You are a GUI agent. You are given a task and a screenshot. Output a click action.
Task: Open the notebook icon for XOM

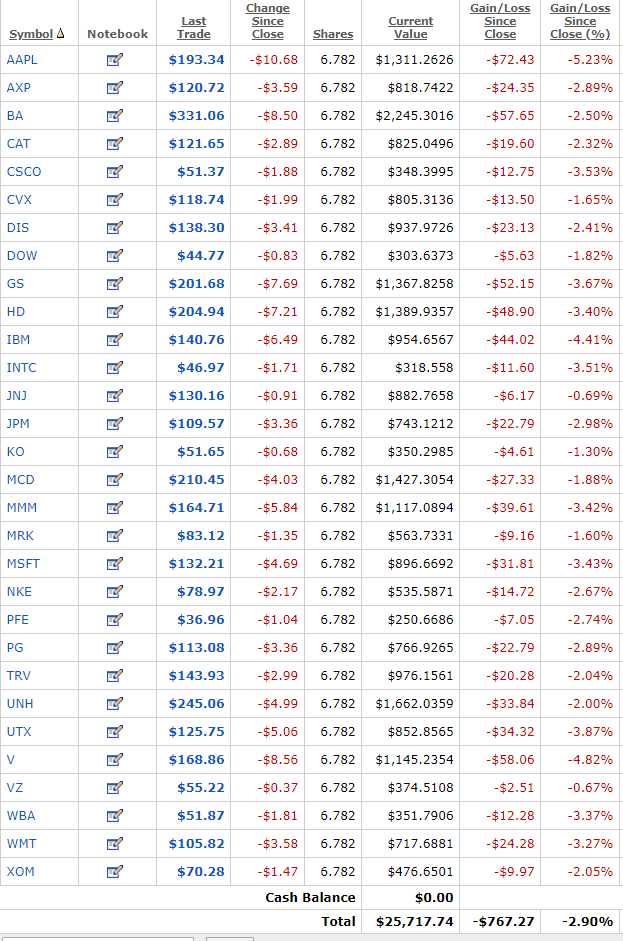[114, 872]
